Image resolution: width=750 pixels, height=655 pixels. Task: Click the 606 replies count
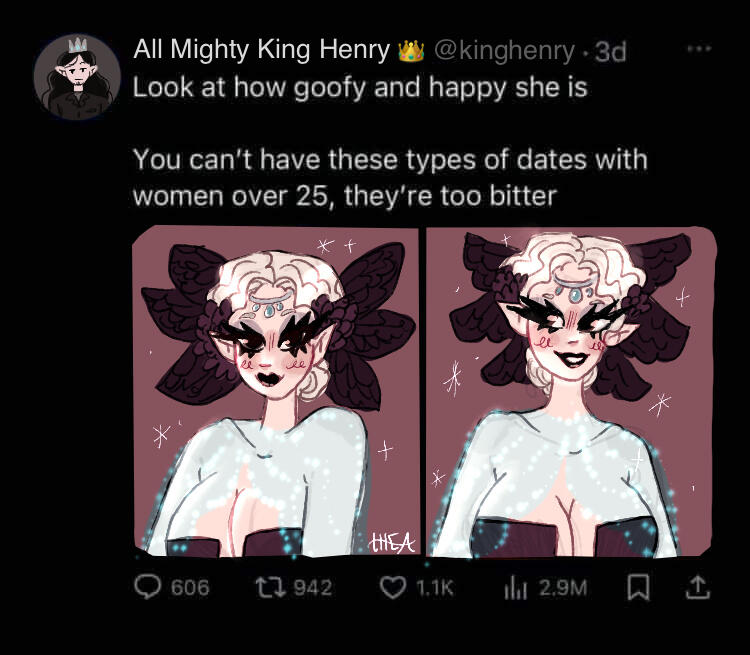click(190, 588)
